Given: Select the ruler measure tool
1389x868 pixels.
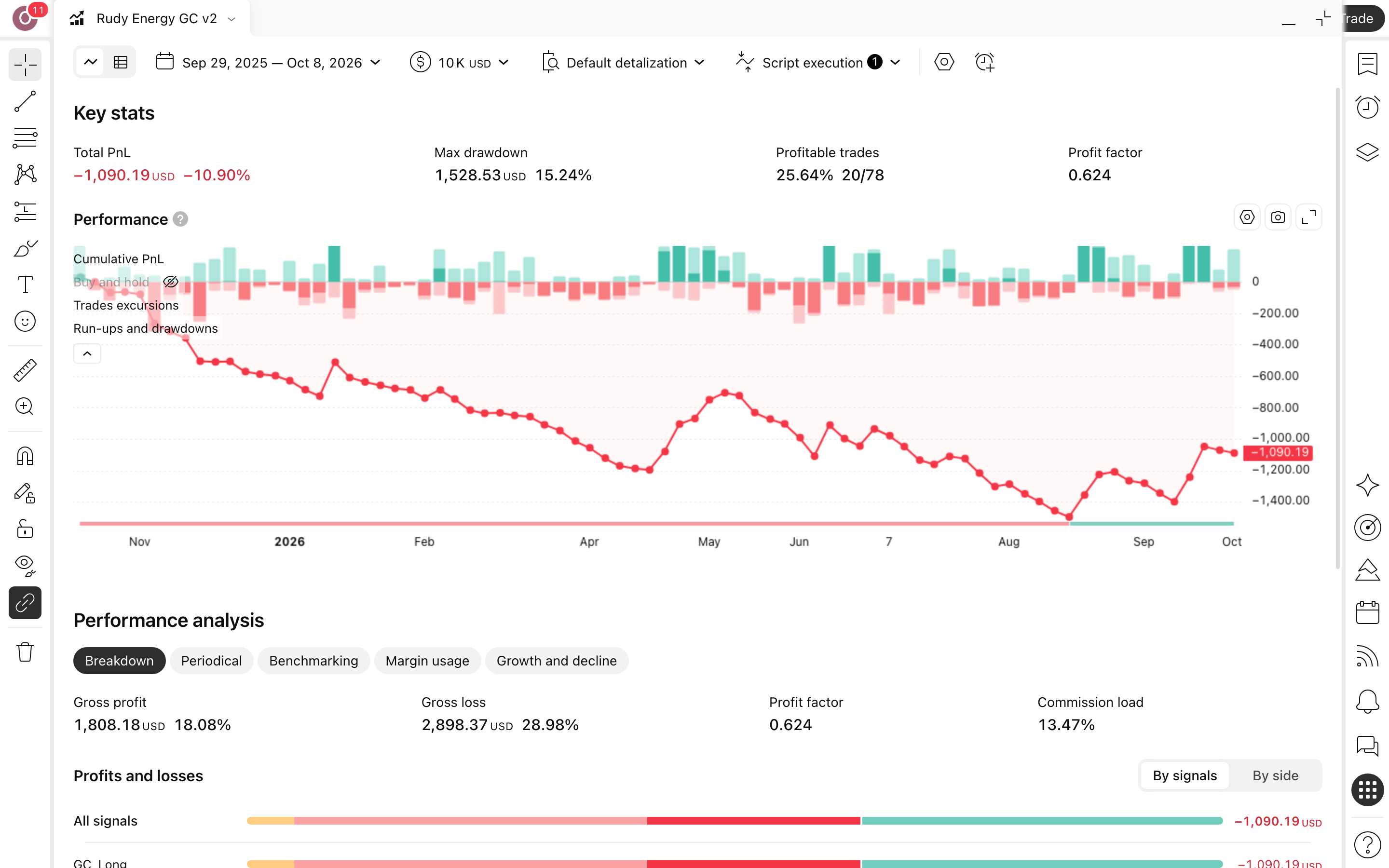Looking at the screenshot, I should point(25,370).
